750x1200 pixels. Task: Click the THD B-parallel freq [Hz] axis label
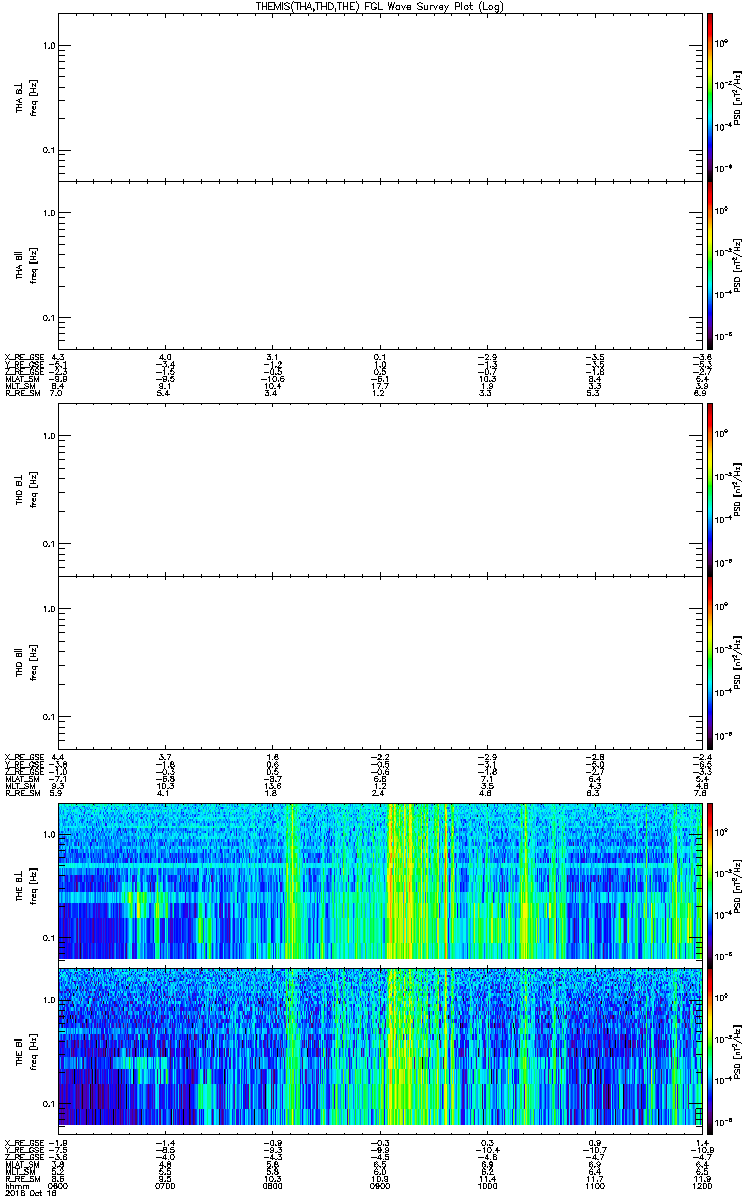[34, 662]
